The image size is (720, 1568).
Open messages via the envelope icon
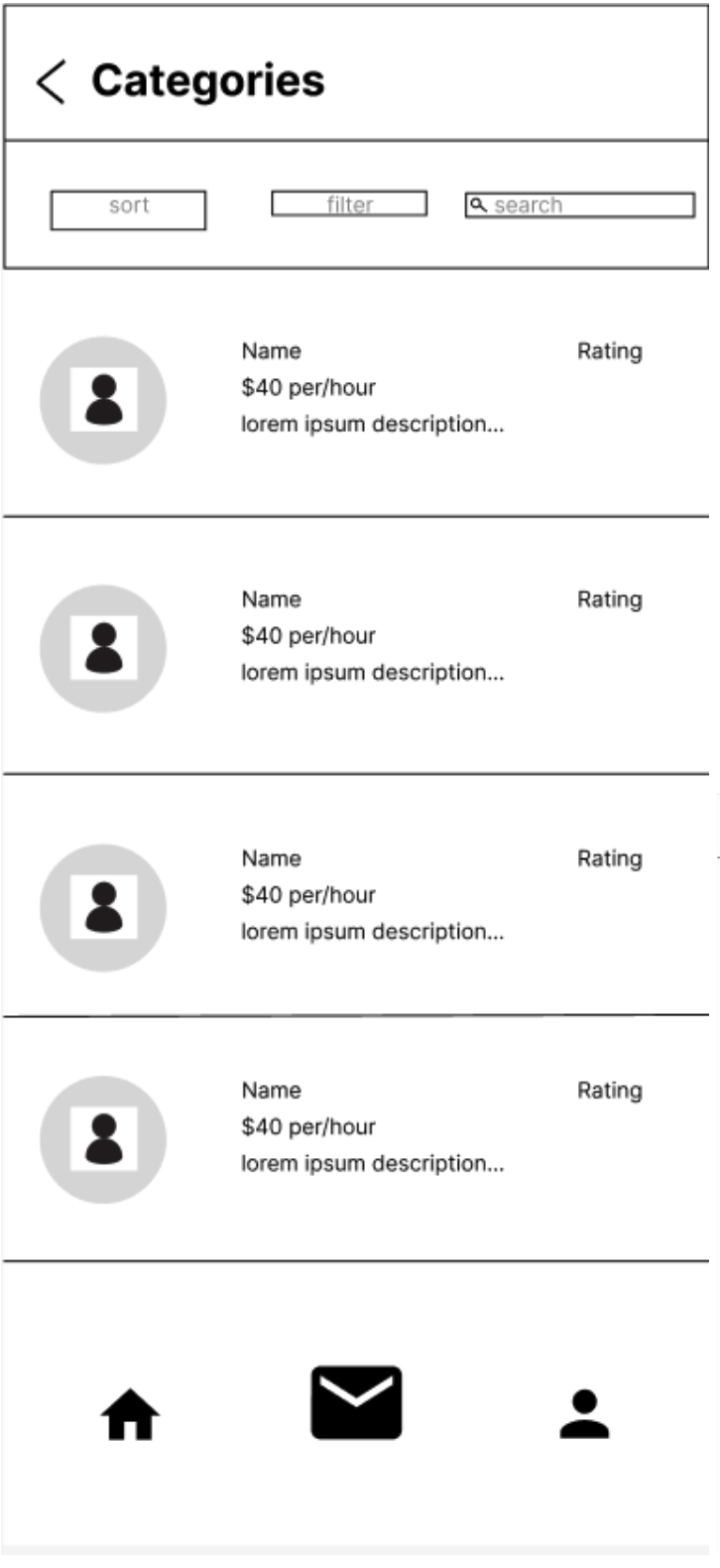[x=356, y=1402]
